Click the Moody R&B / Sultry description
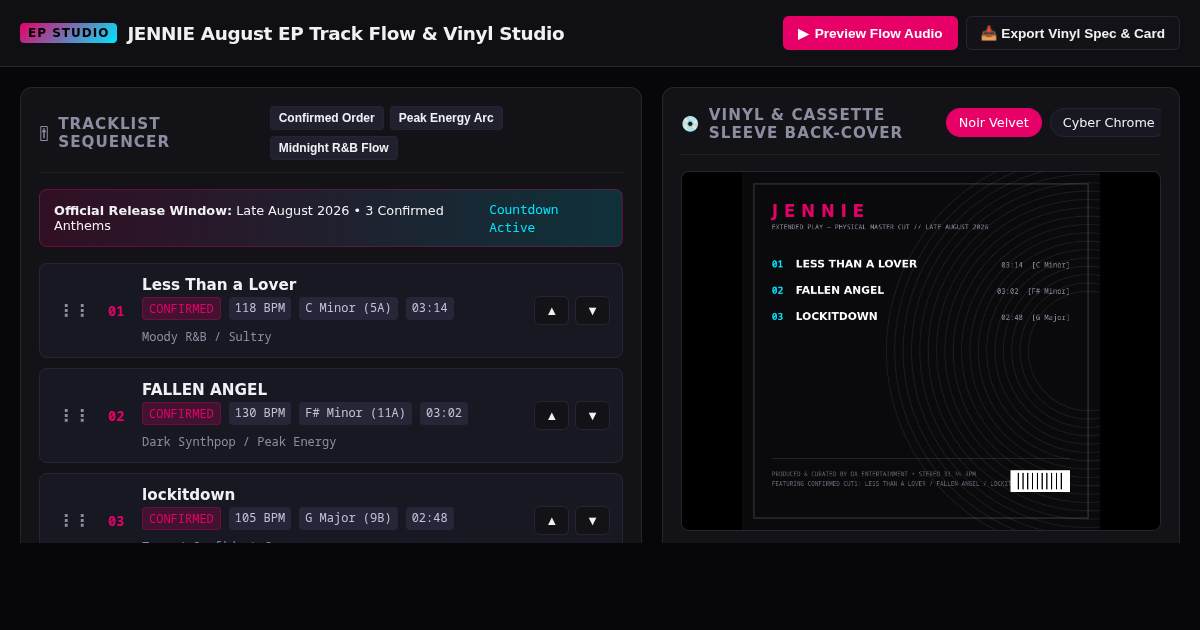This screenshot has height=630, width=1200. coord(207,337)
